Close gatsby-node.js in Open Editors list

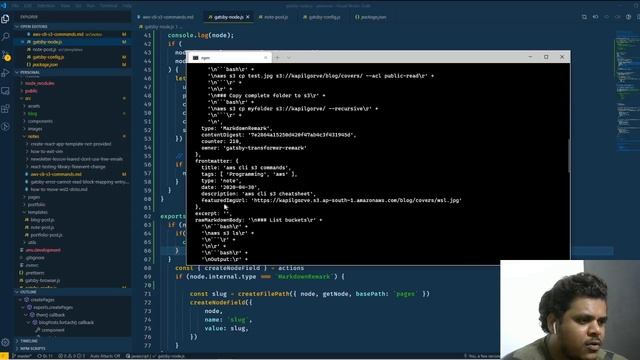click(x=22, y=42)
